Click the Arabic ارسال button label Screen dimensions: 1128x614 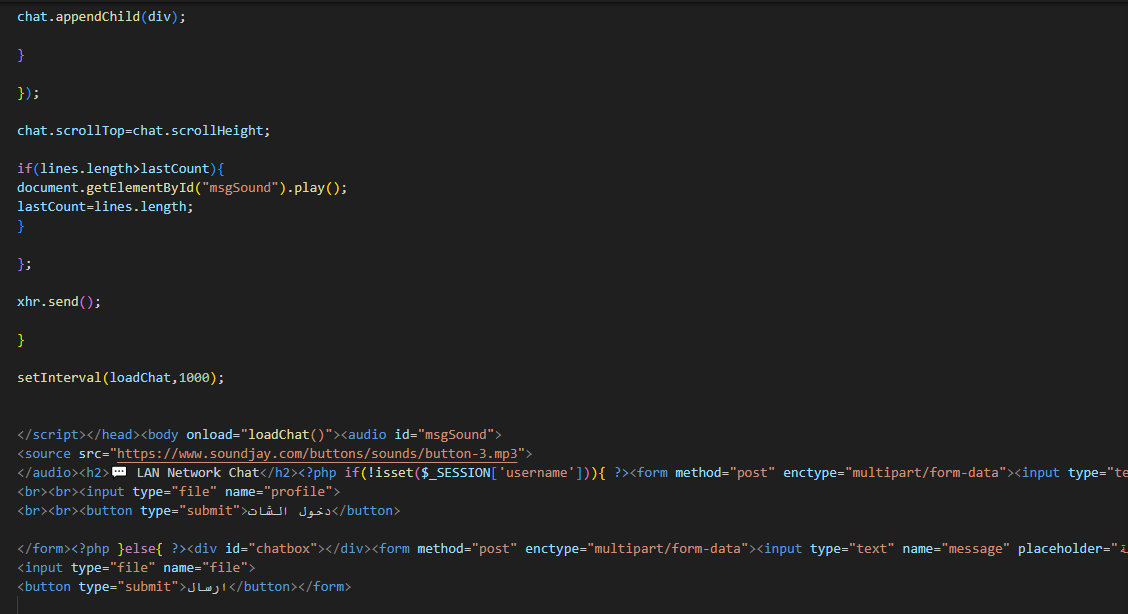point(207,587)
